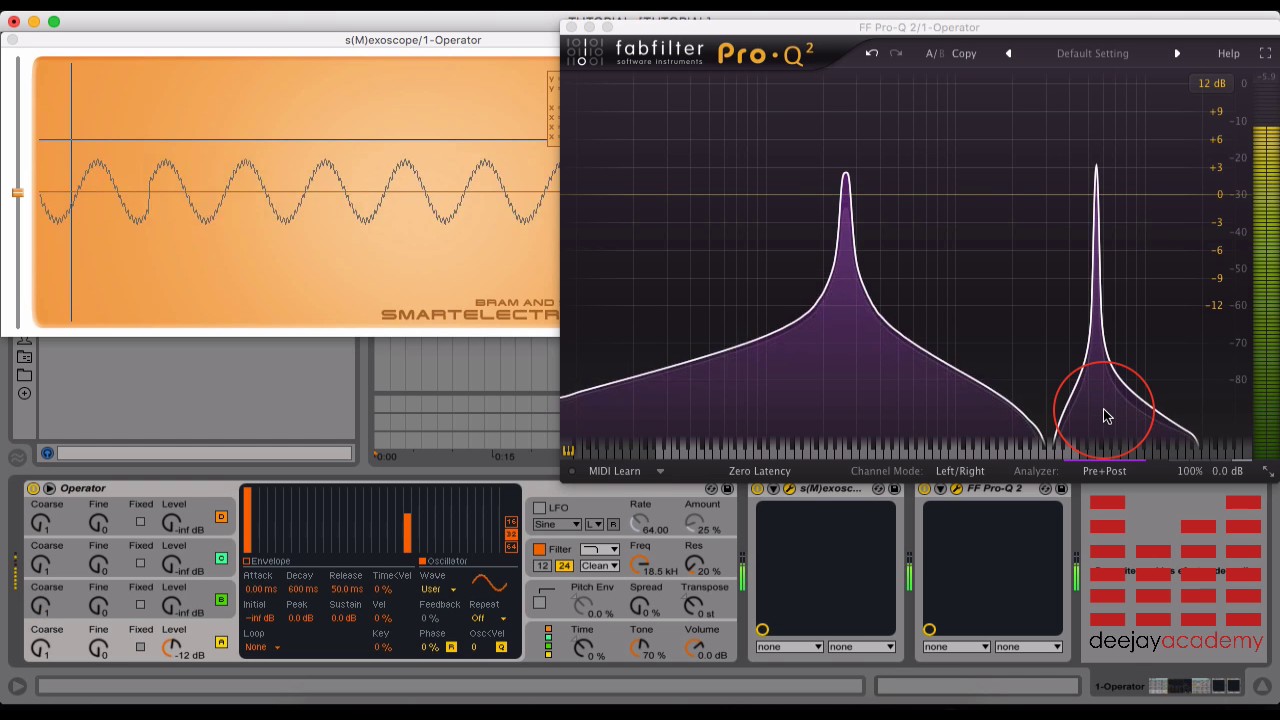The height and width of the screenshot is (720, 1280).
Task: Set harmonics count to 16
Action: 511,523
